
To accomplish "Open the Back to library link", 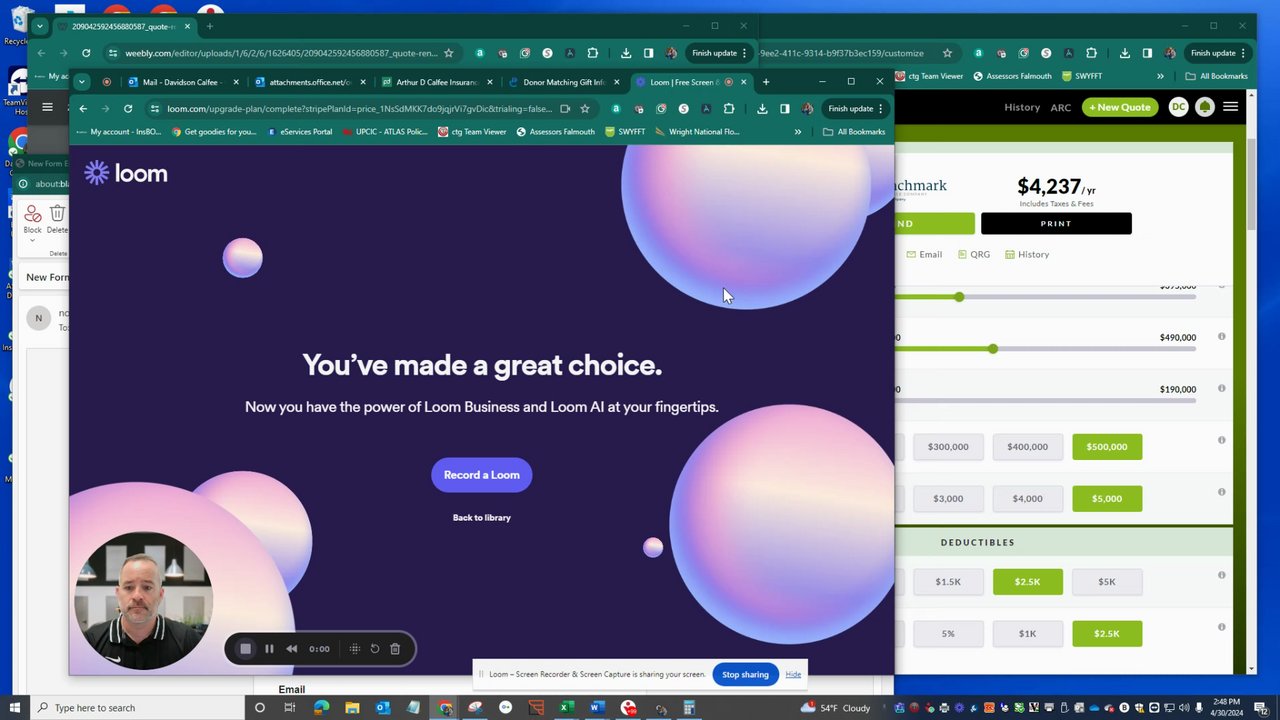I will 482,517.
